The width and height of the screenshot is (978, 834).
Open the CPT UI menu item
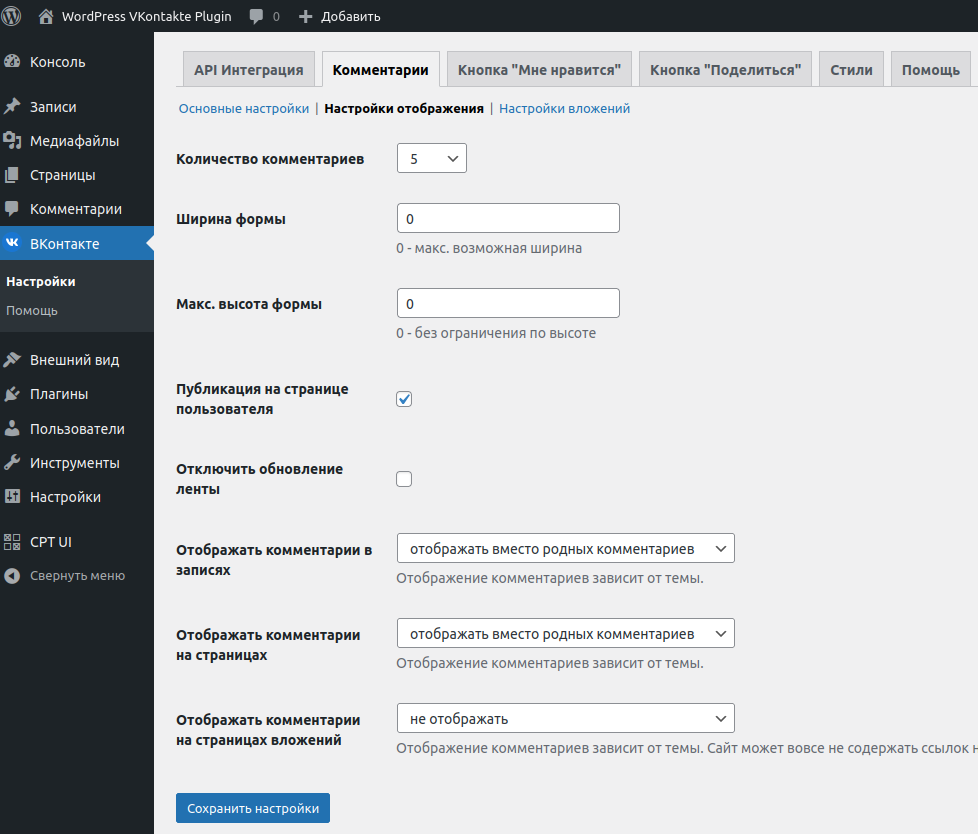tap(77, 542)
